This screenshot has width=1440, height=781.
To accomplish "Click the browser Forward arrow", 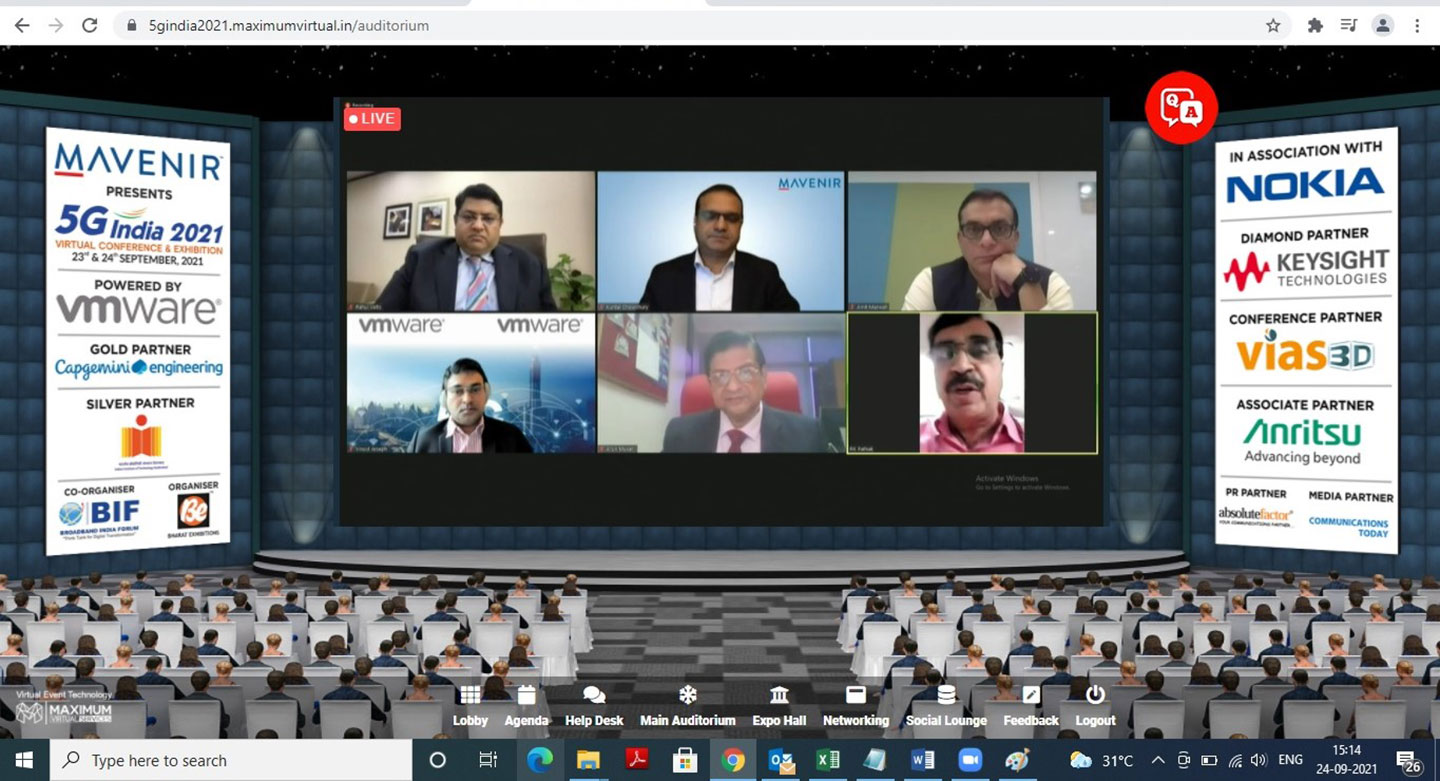I will click(x=56, y=25).
